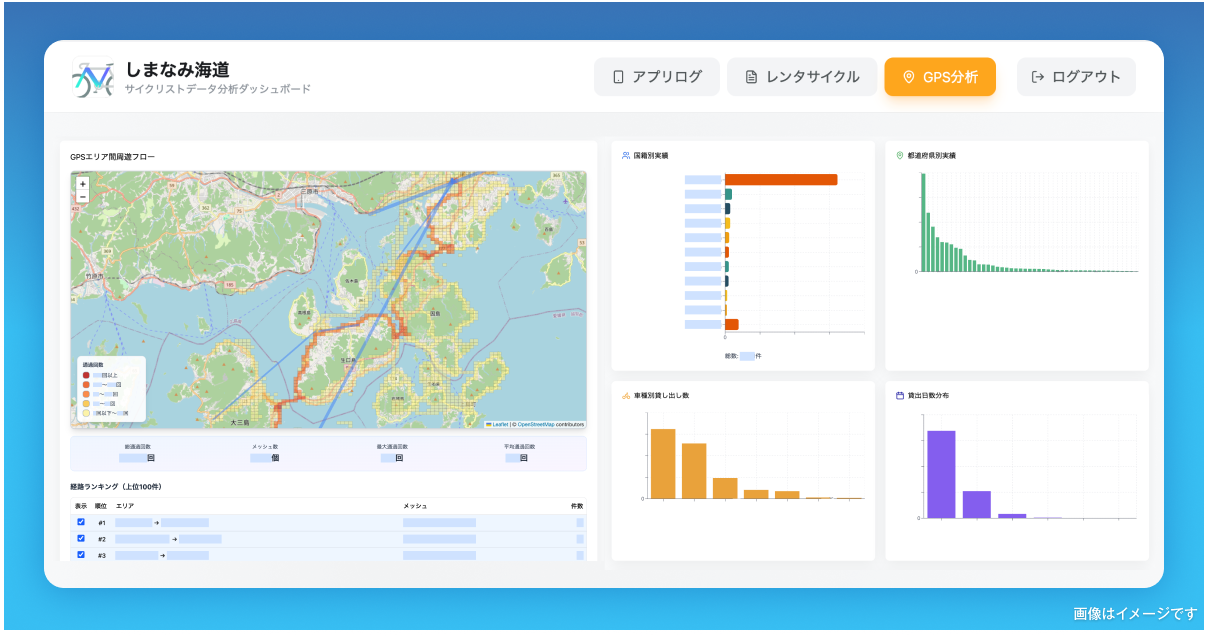1208x636 pixels.
Task: Log out with the ログアウト button
Action: pos(1076,77)
